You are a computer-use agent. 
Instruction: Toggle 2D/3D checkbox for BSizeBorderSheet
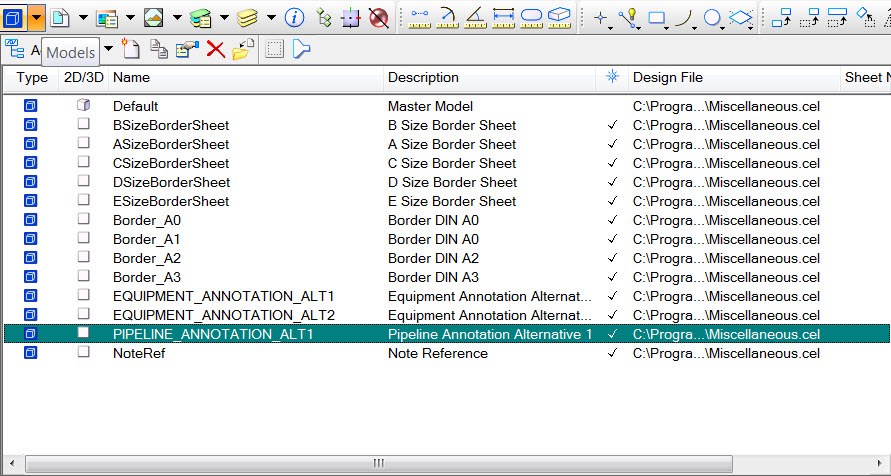point(84,124)
